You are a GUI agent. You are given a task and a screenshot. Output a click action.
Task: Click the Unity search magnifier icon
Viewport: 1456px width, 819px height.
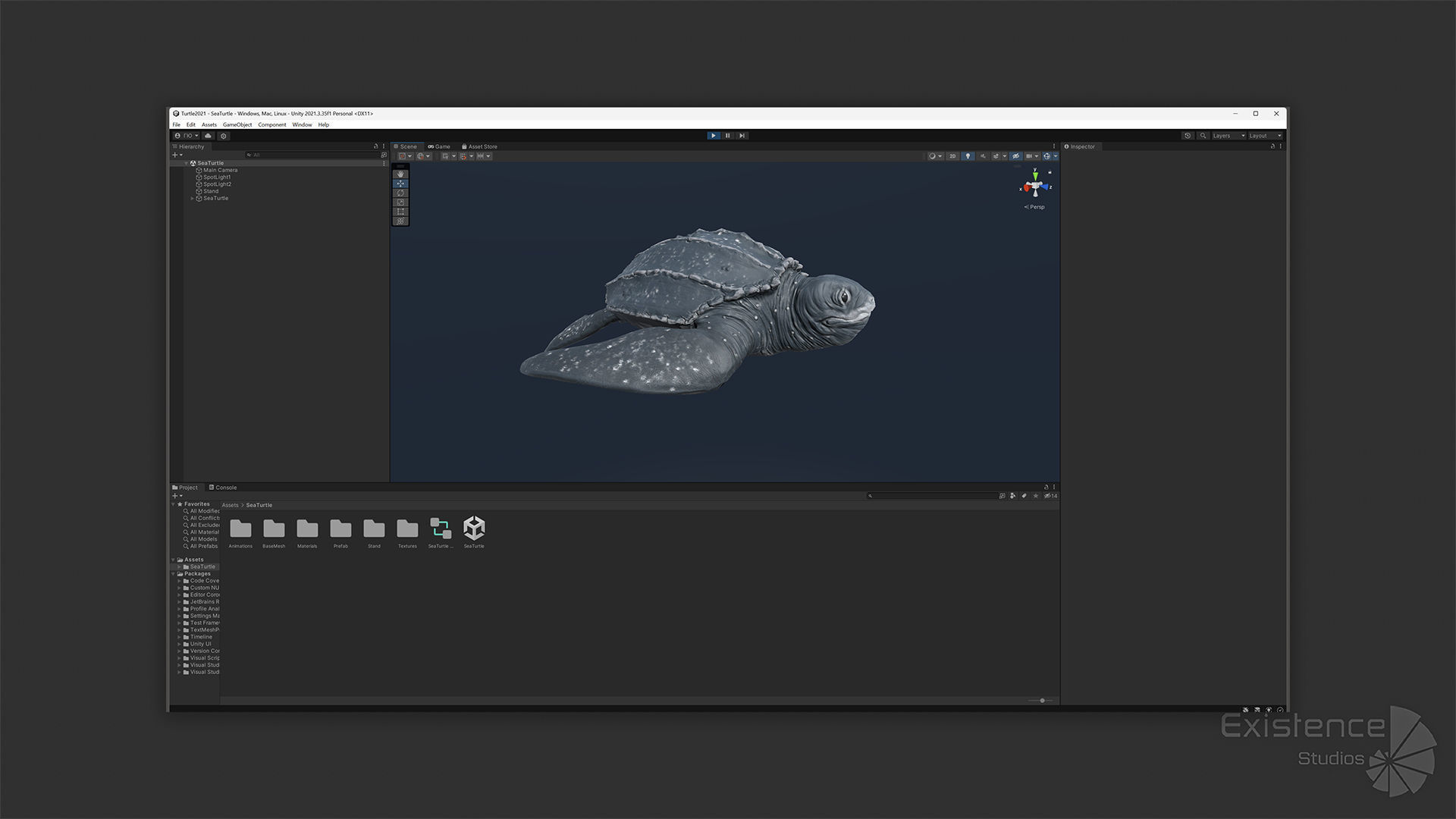(x=1203, y=136)
